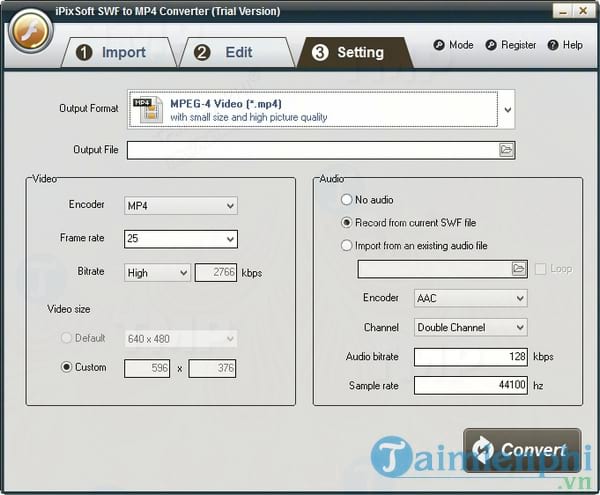Viewport: 600px width, 495px height.
Task: Open the video Encoder MP4 dropdown
Action: [x=181, y=206]
